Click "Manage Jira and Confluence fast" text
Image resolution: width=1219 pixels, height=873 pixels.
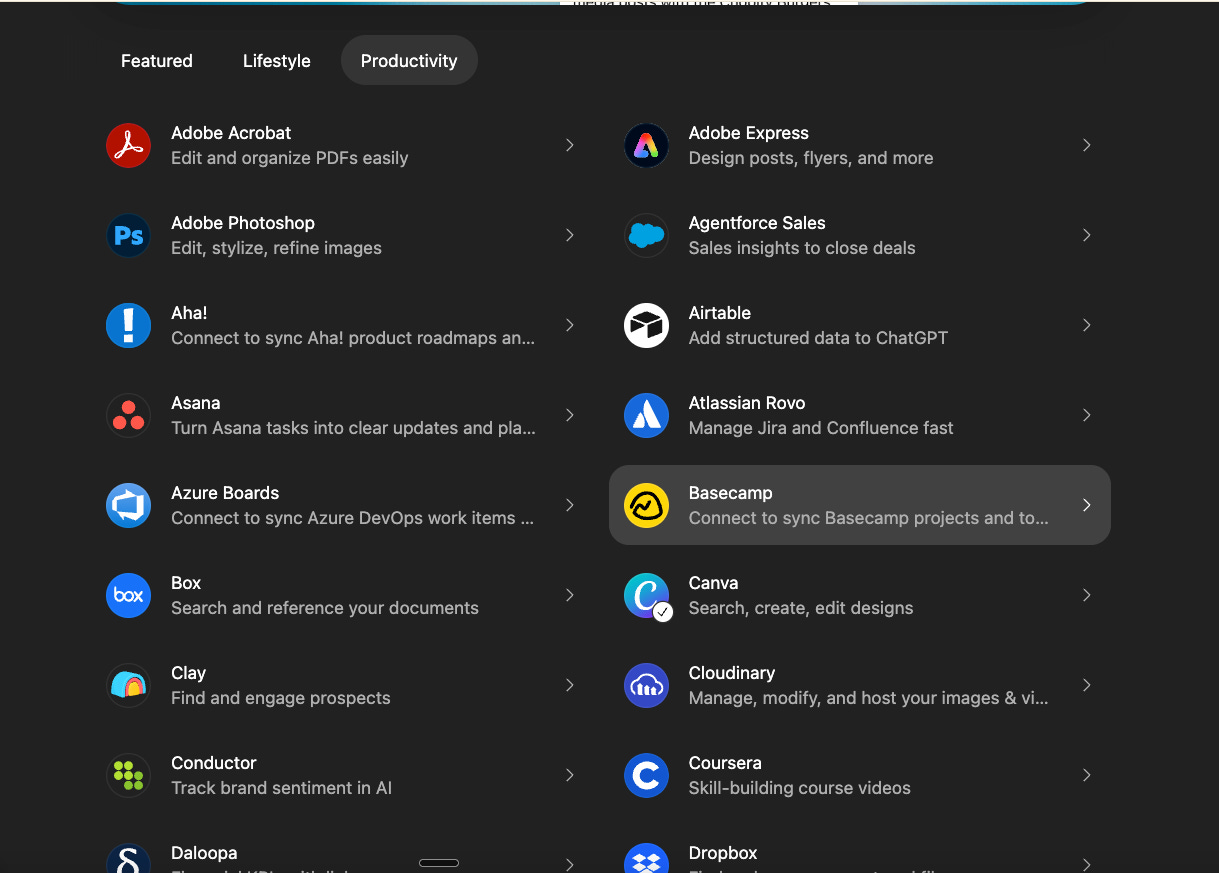pos(821,428)
